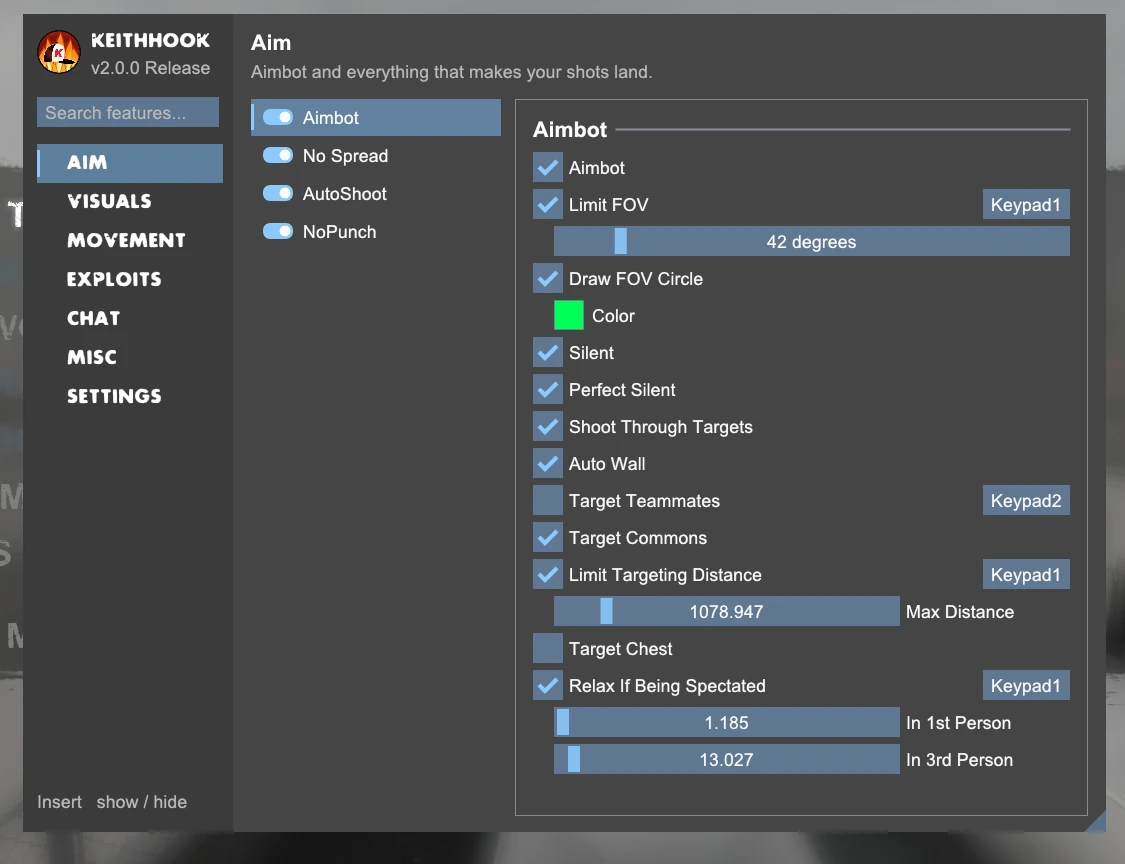The image size is (1125, 864).
Task: Open the CHAT category
Action: pyautogui.click(x=93, y=318)
